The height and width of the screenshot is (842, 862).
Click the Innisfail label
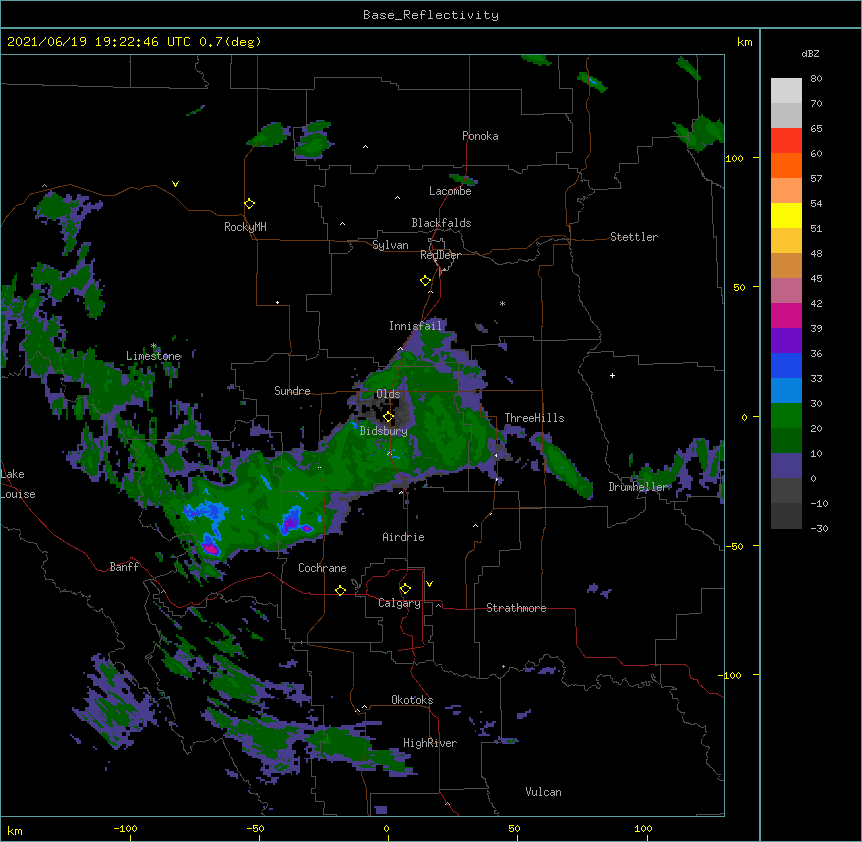click(x=416, y=326)
